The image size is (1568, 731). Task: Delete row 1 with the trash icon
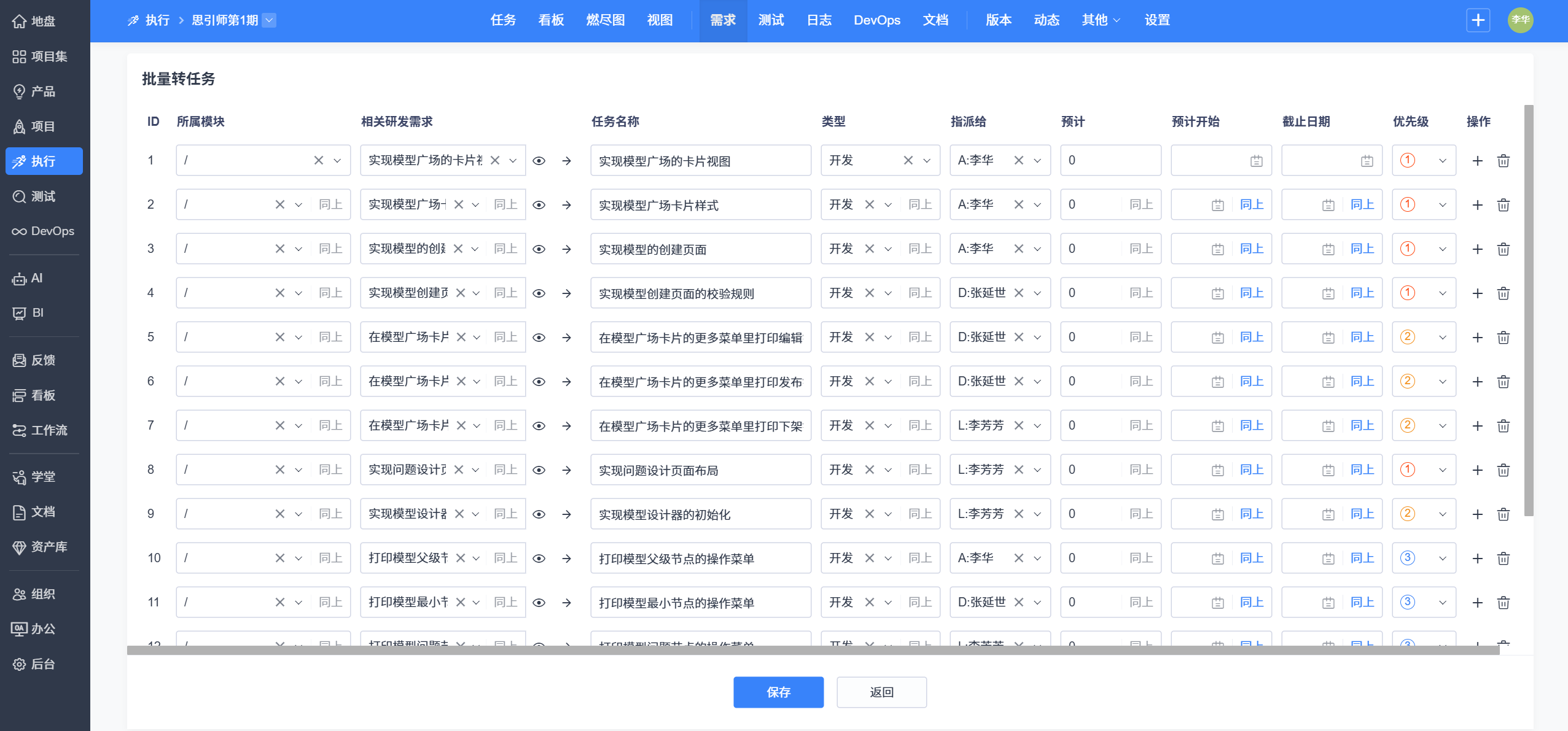tap(1503, 161)
